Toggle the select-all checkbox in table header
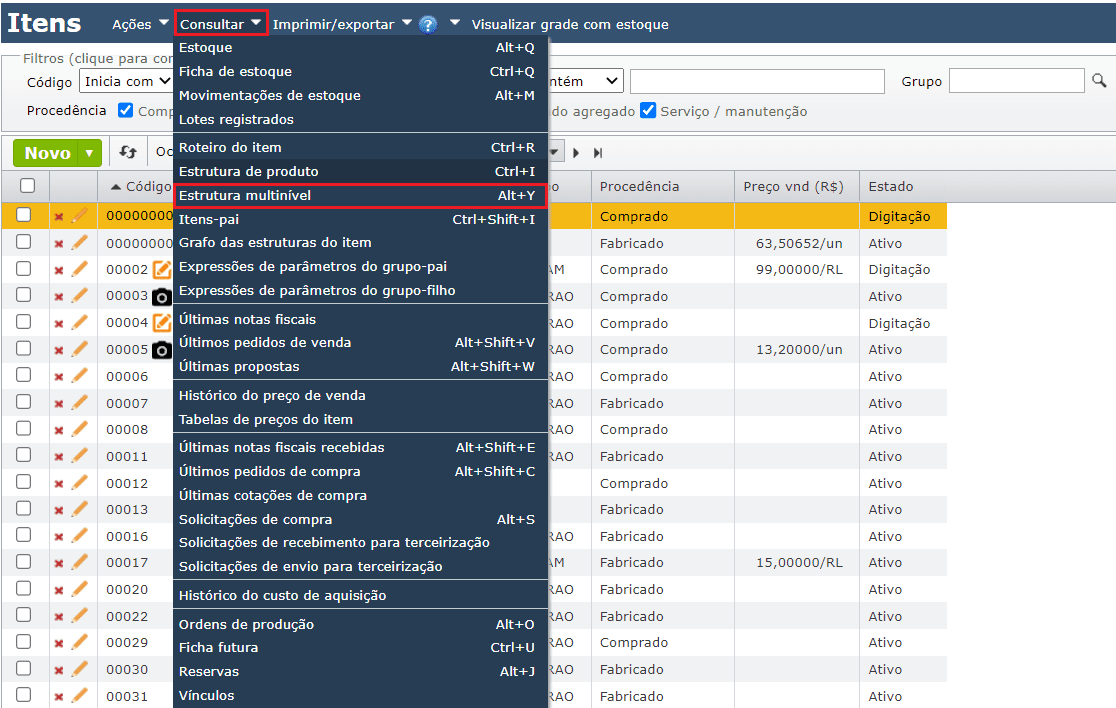Viewport: 1116px width, 708px height. point(27,186)
